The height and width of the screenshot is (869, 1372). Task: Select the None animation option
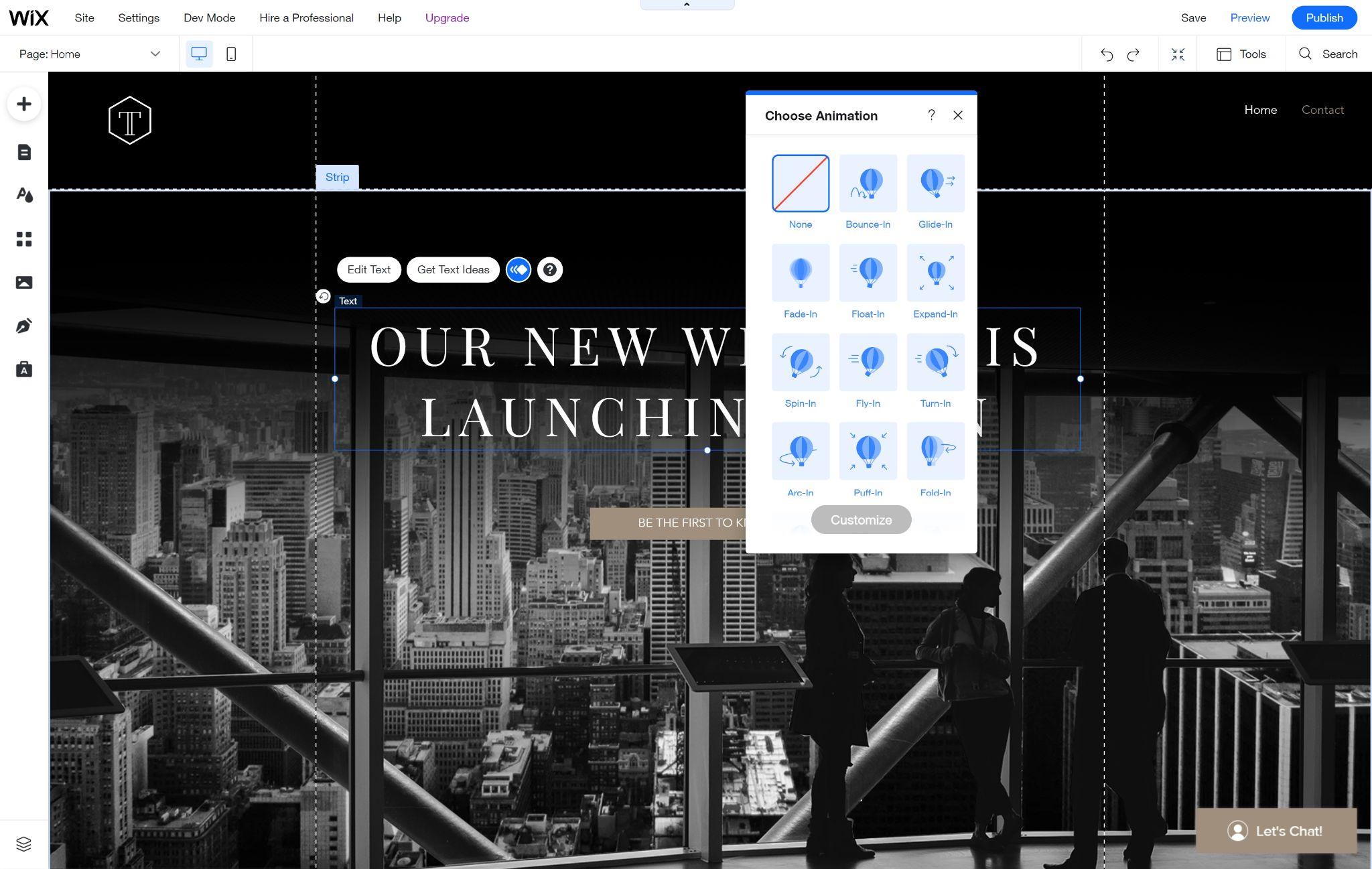(801, 184)
